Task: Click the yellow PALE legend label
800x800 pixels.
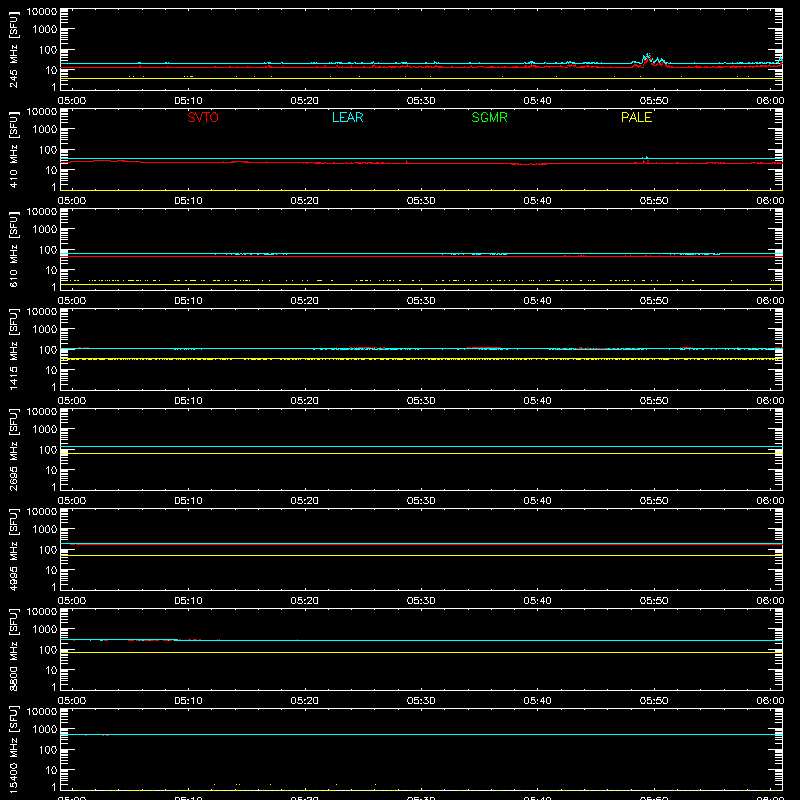Action: point(636,117)
